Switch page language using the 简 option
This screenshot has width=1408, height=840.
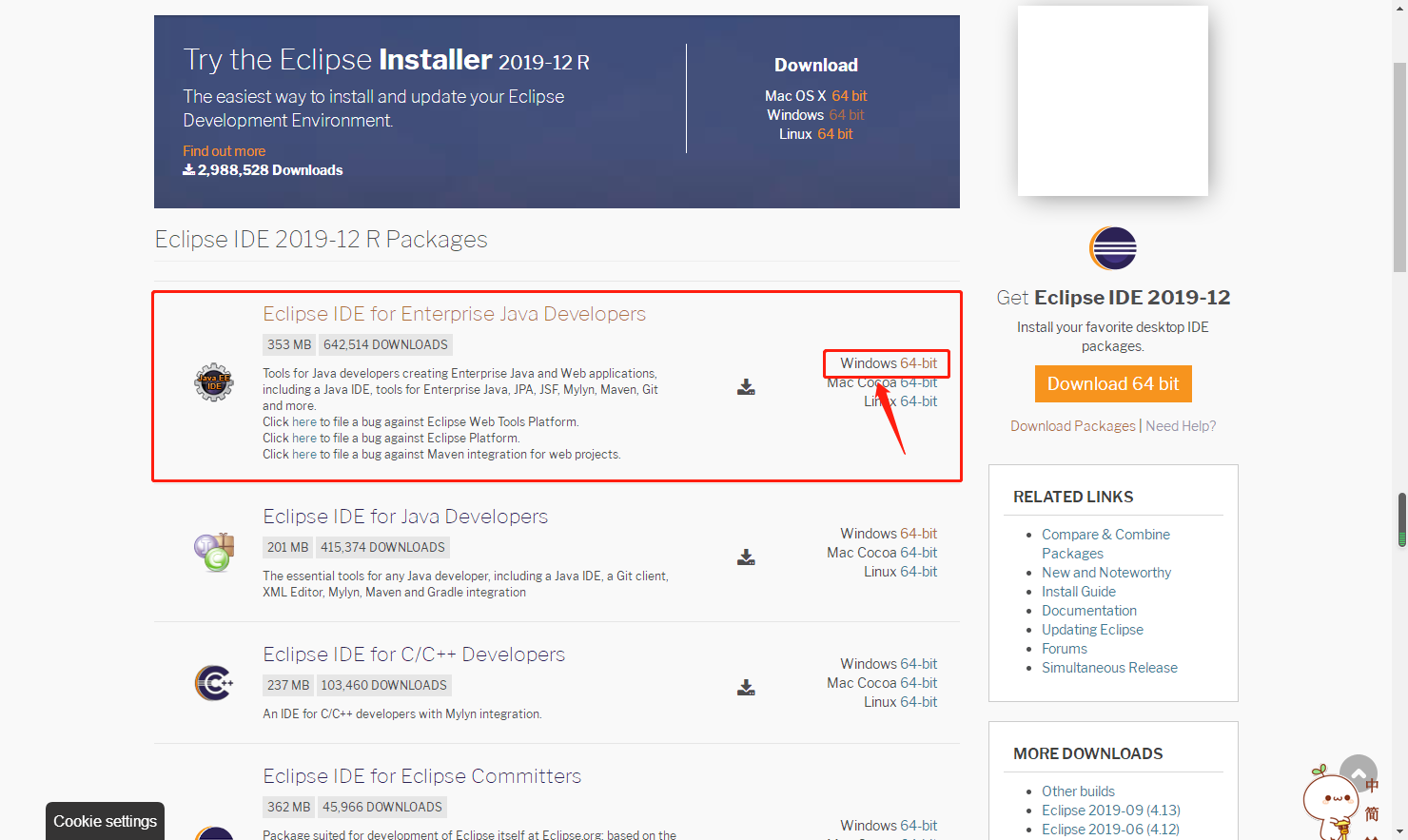click(x=1372, y=813)
